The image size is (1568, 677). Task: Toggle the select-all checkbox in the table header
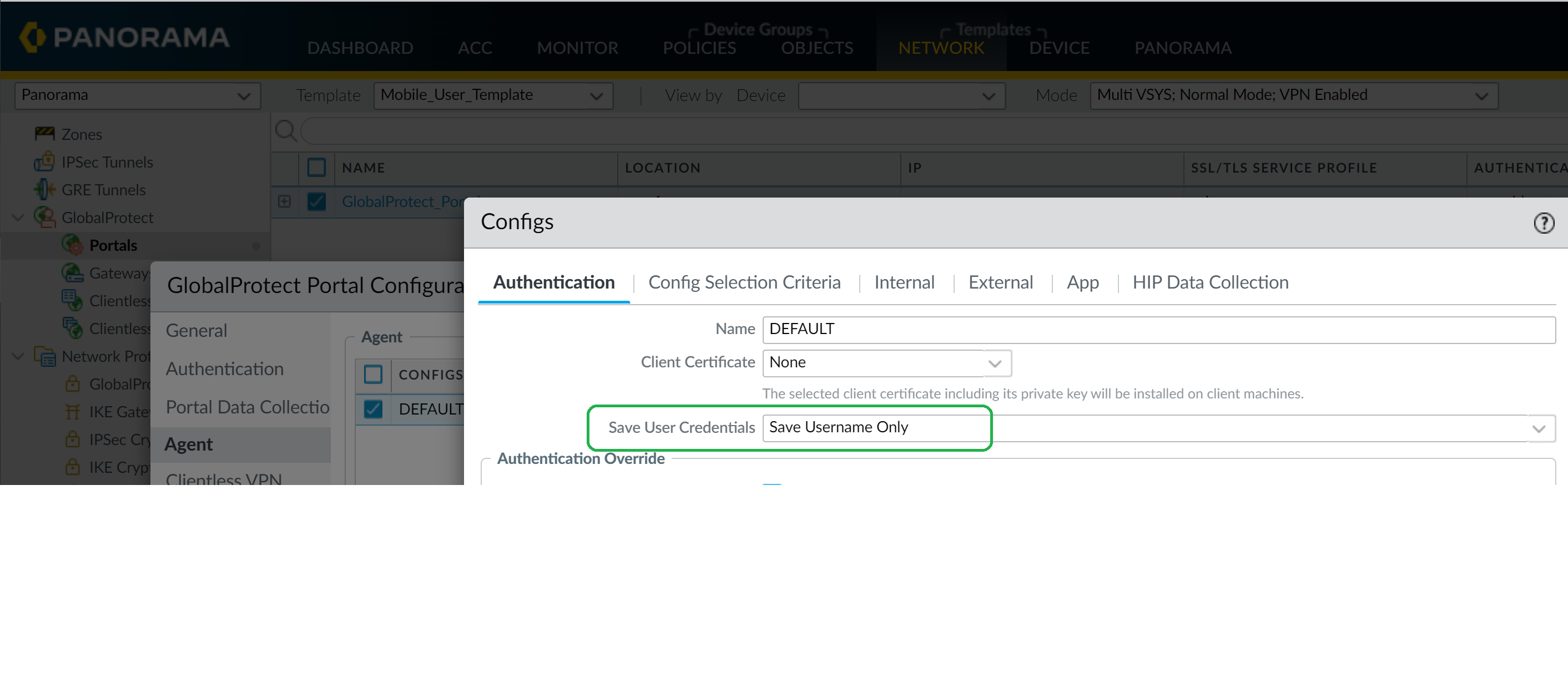coord(317,168)
